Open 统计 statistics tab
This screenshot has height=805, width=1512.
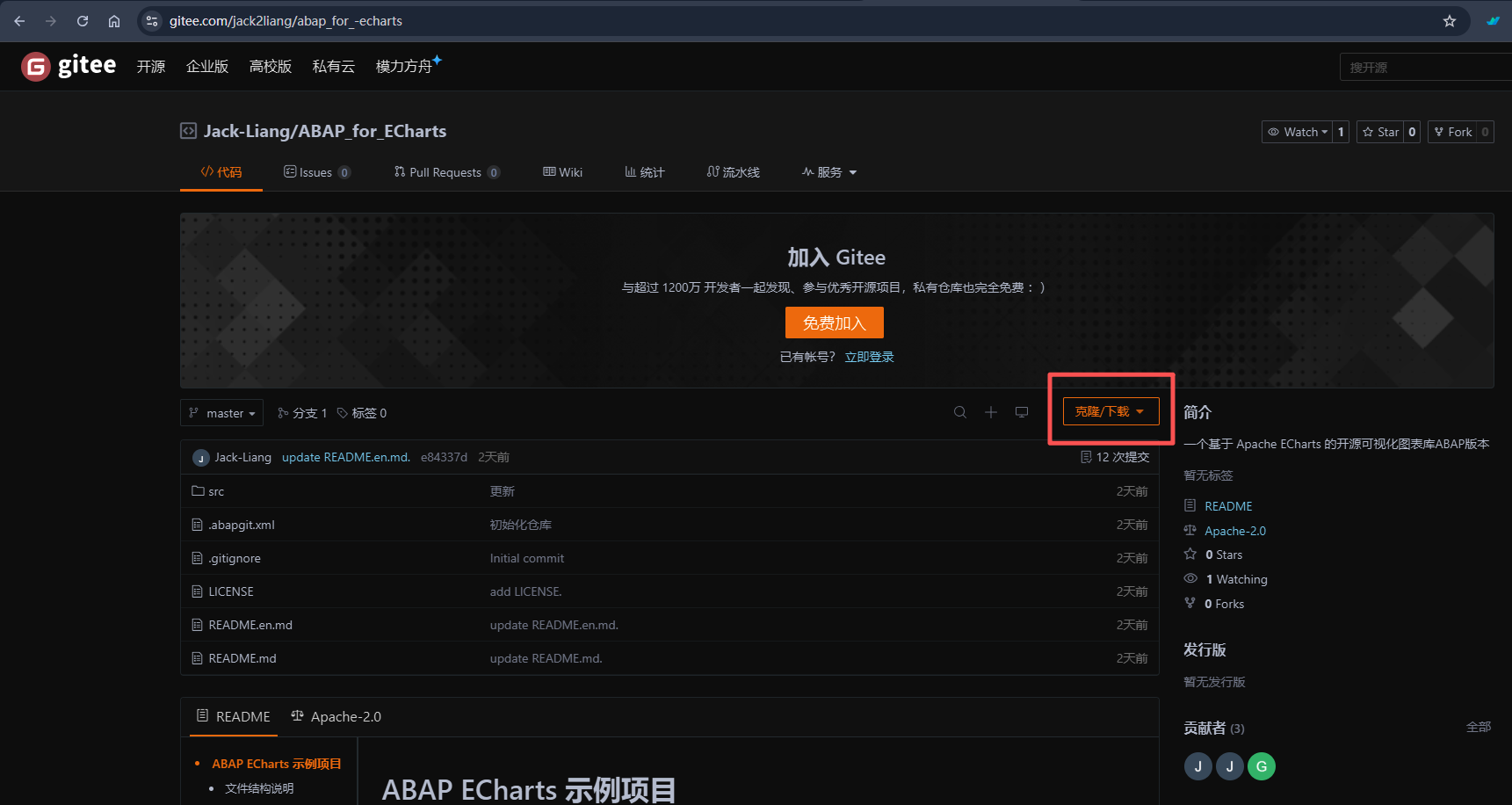pos(645,172)
